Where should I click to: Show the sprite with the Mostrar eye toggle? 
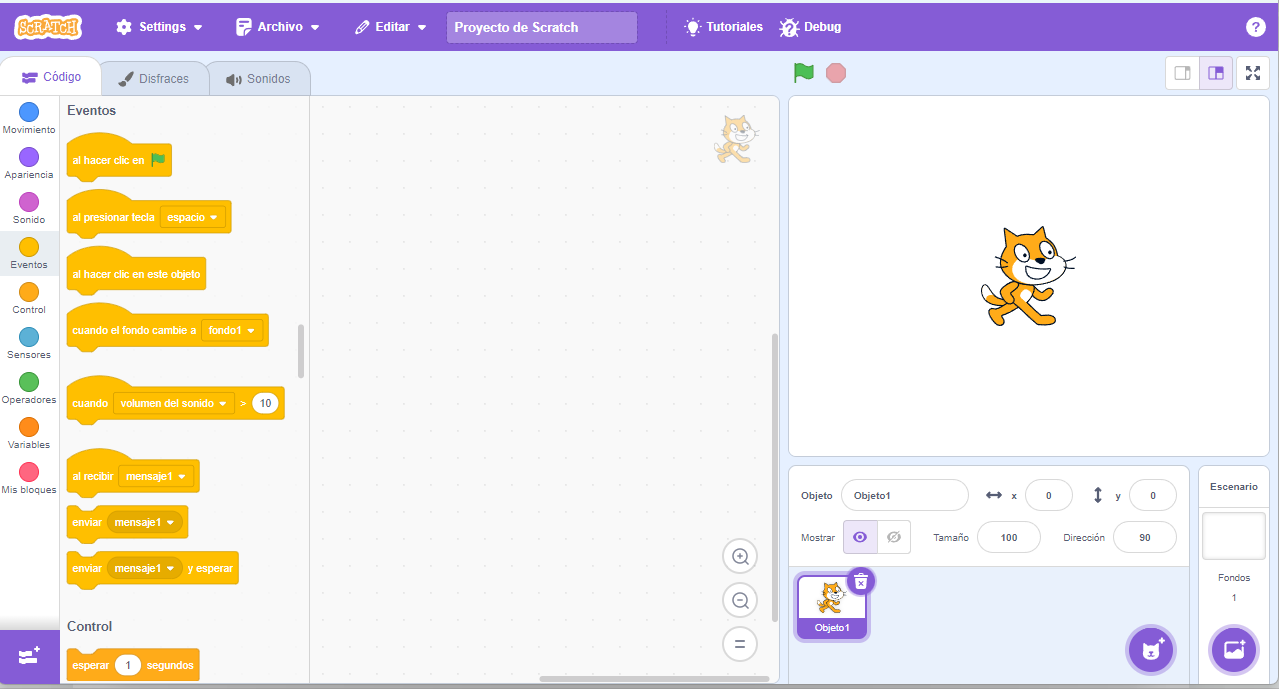click(859, 537)
